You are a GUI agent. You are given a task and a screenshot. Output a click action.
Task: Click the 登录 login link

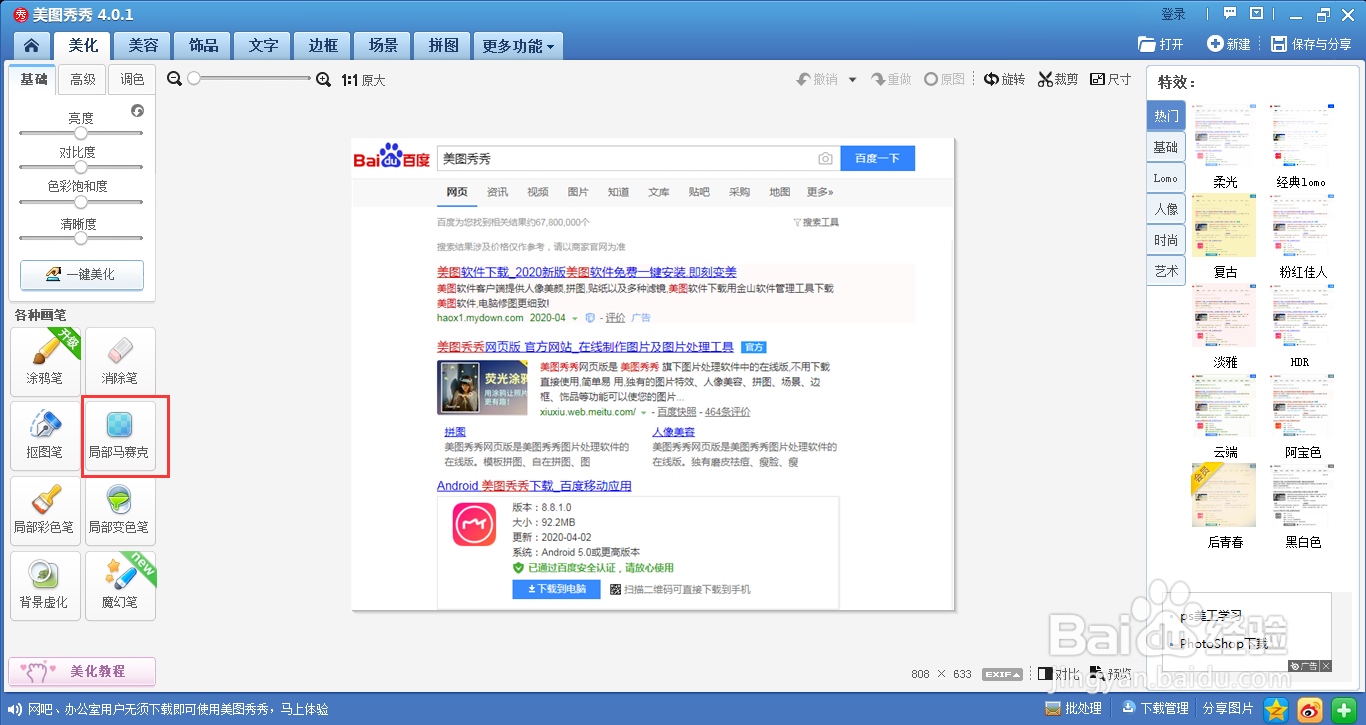point(1173,14)
